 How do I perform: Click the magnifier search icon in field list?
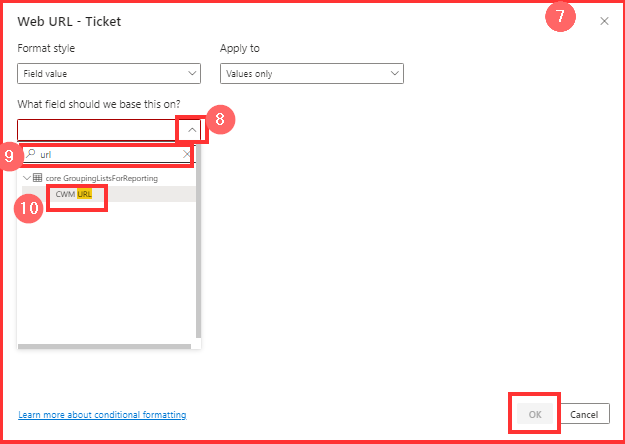(31, 155)
